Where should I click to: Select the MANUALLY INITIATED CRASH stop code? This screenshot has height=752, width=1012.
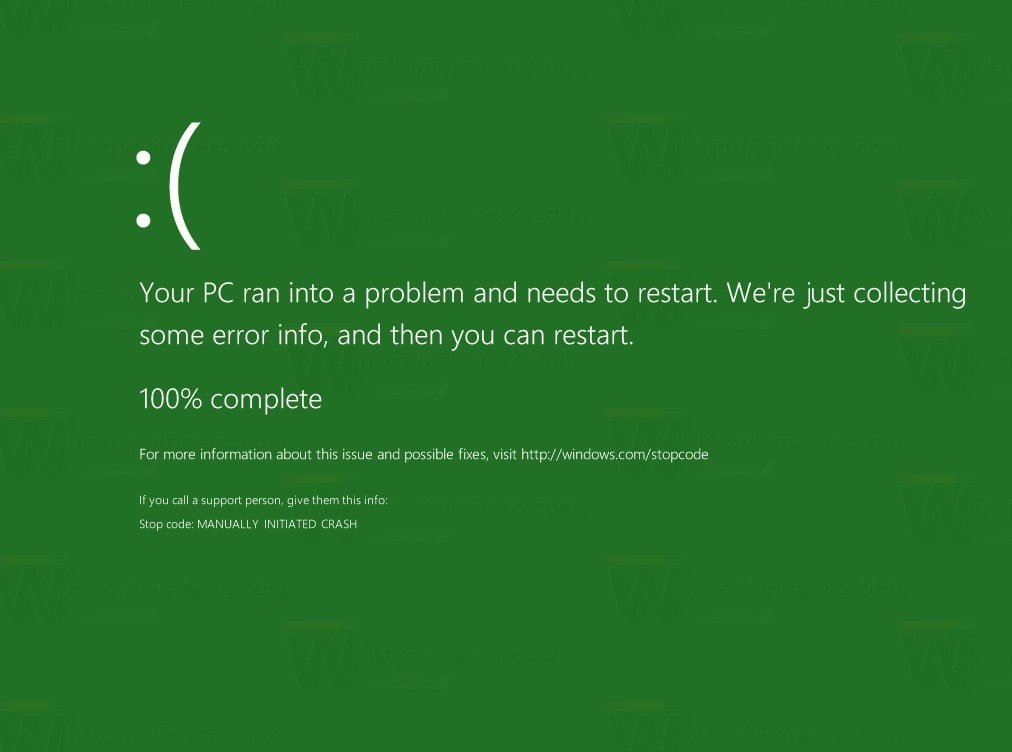tap(277, 524)
